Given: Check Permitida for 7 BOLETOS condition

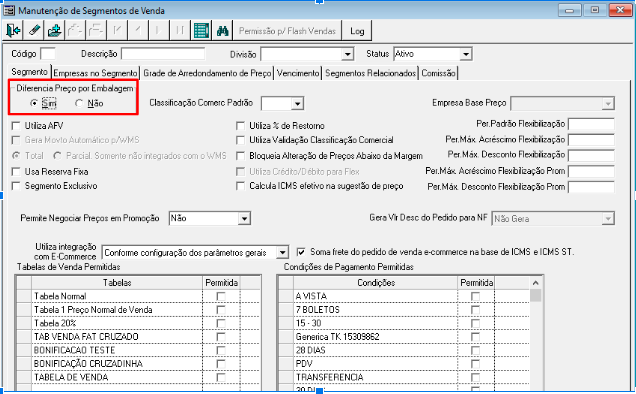Looking at the screenshot, I should tap(475, 310).
